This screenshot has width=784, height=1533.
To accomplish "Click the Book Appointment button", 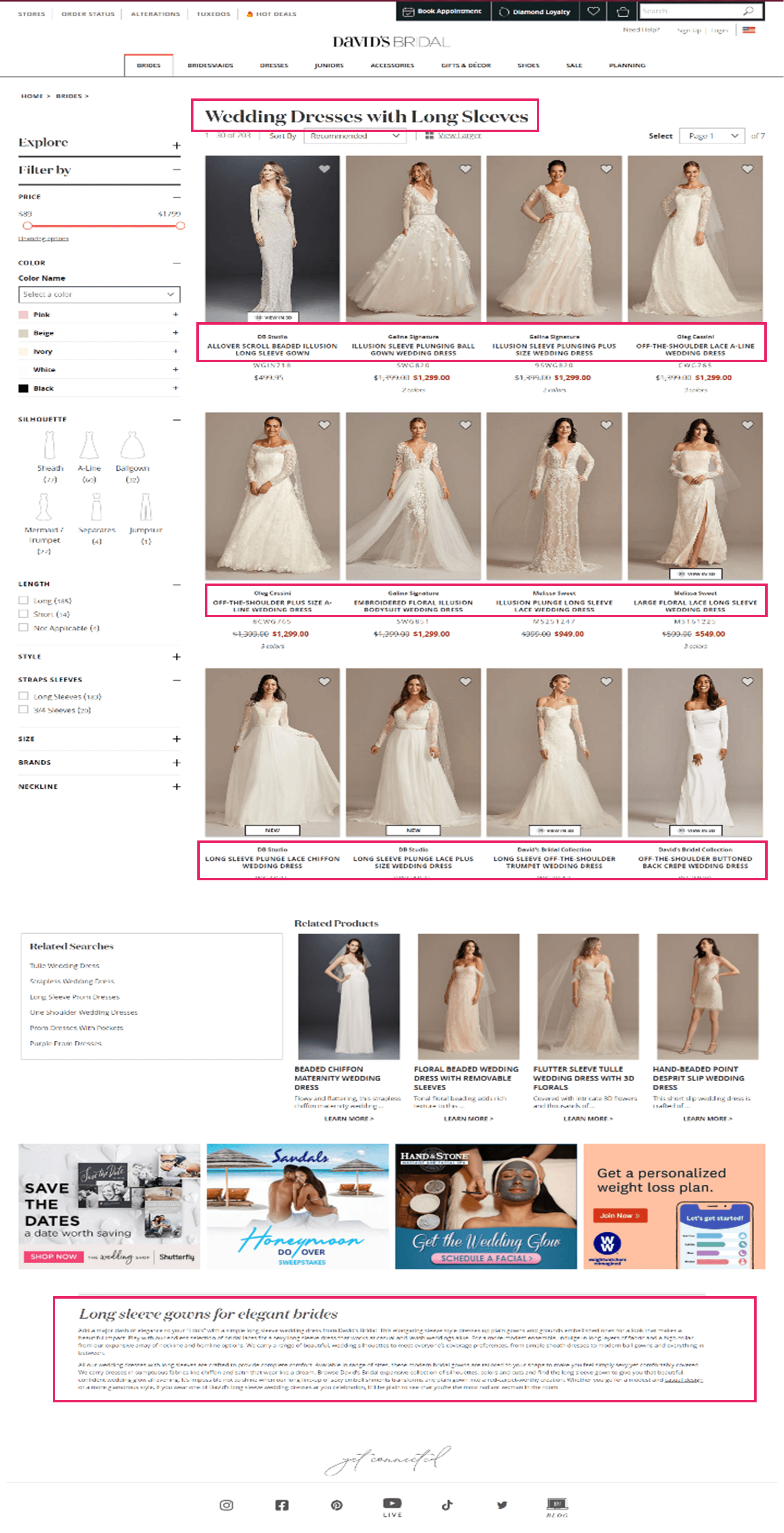I will (443, 12).
